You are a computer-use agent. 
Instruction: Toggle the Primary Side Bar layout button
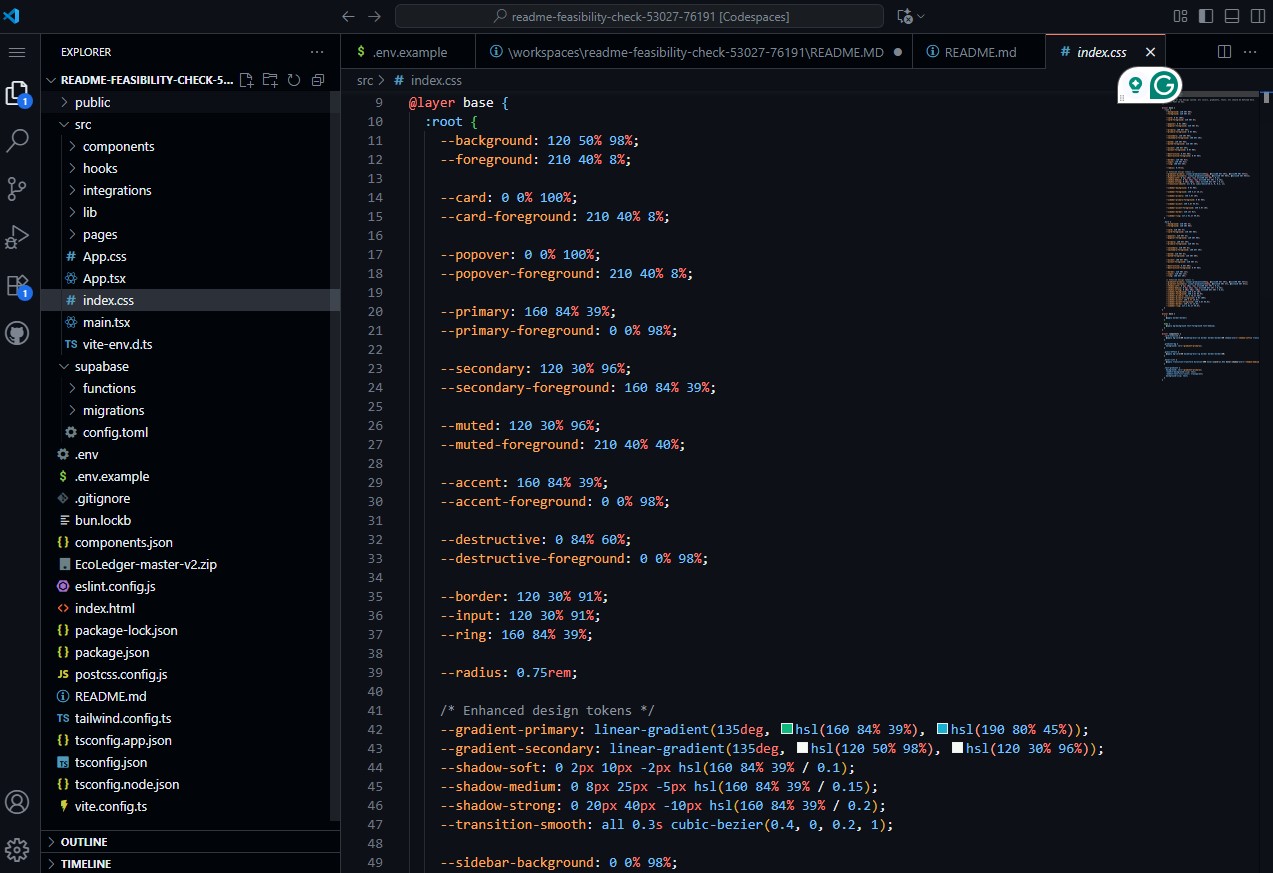coord(1206,16)
